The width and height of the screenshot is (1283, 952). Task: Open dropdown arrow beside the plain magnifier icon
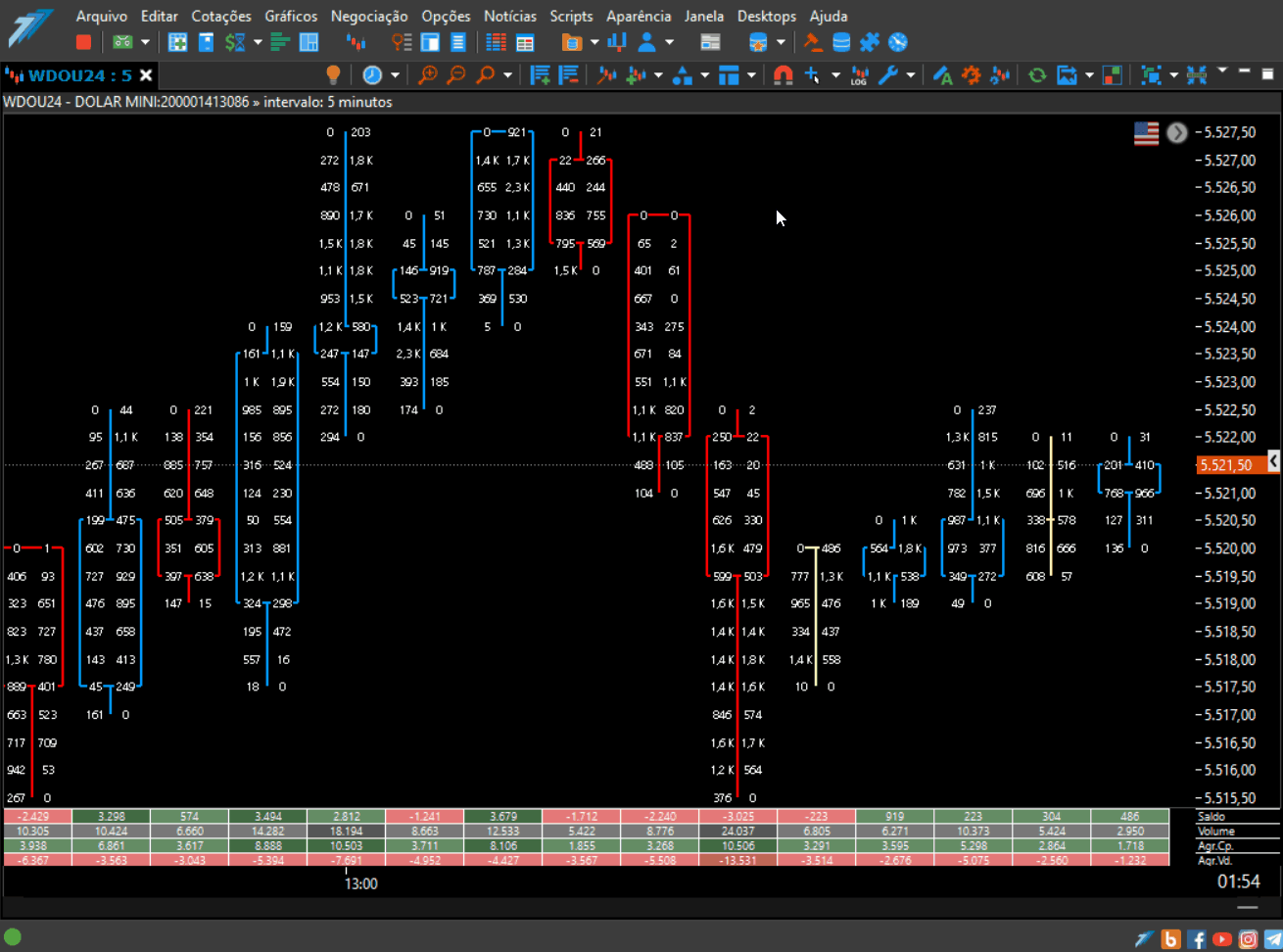click(x=507, y=74)
